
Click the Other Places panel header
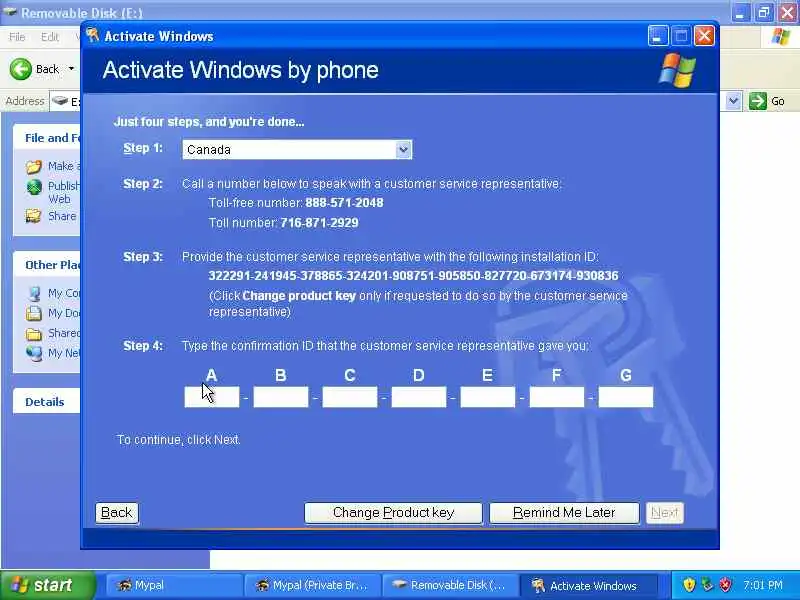click(46, 265)
